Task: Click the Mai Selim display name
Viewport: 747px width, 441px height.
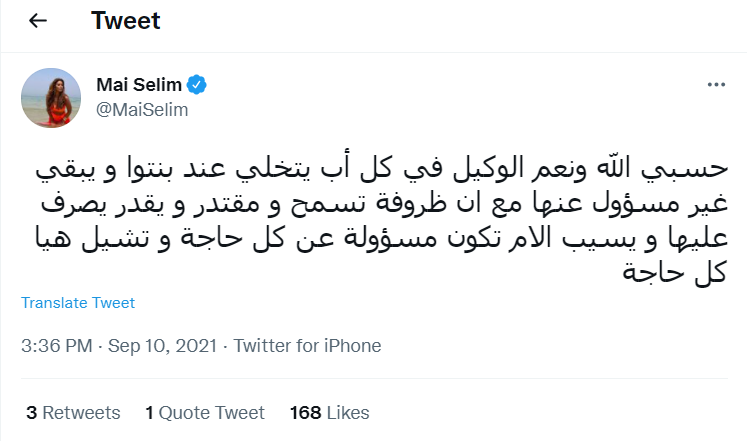Action: tap(138, 87)
